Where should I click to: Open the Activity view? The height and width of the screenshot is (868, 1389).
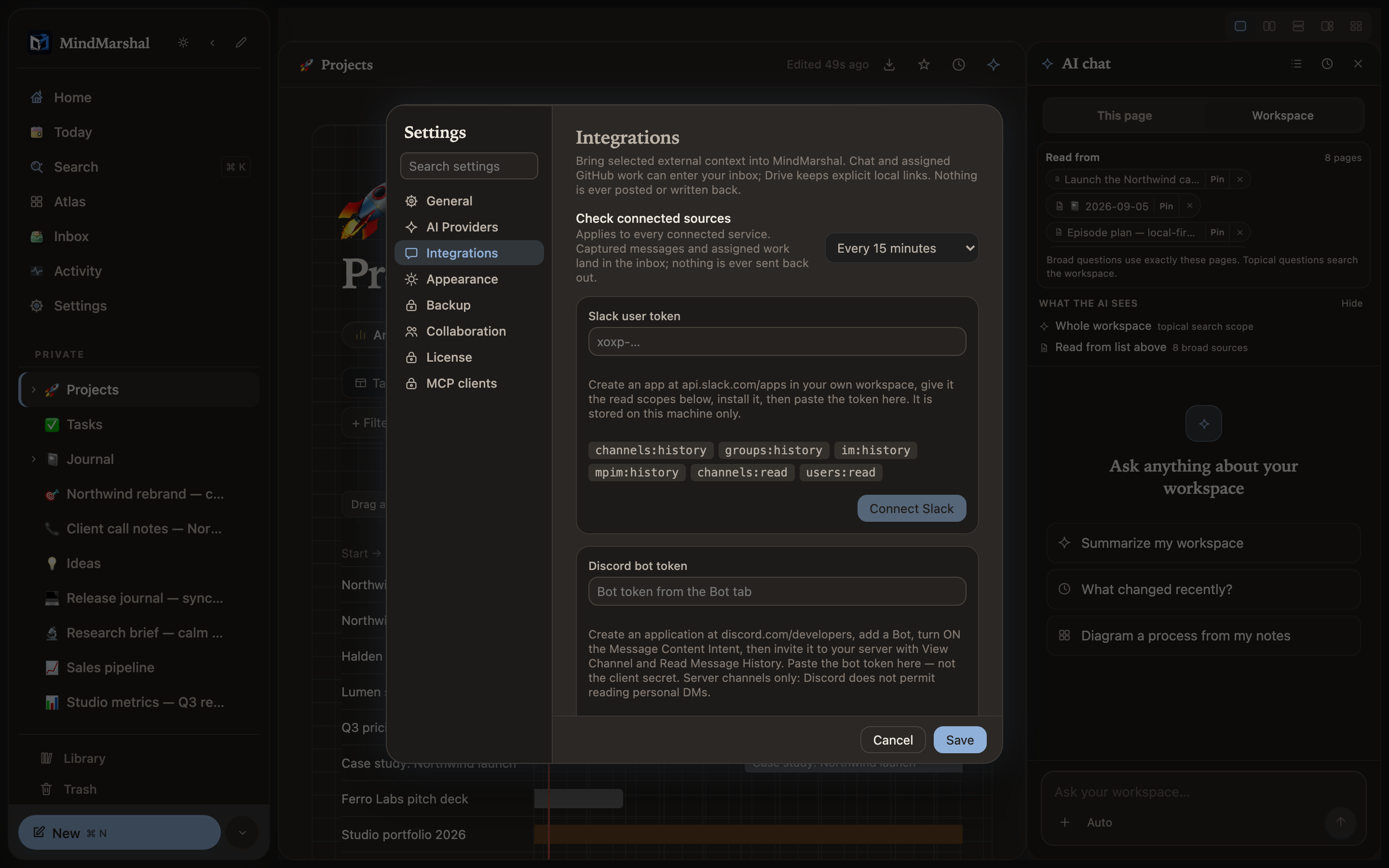138,271
